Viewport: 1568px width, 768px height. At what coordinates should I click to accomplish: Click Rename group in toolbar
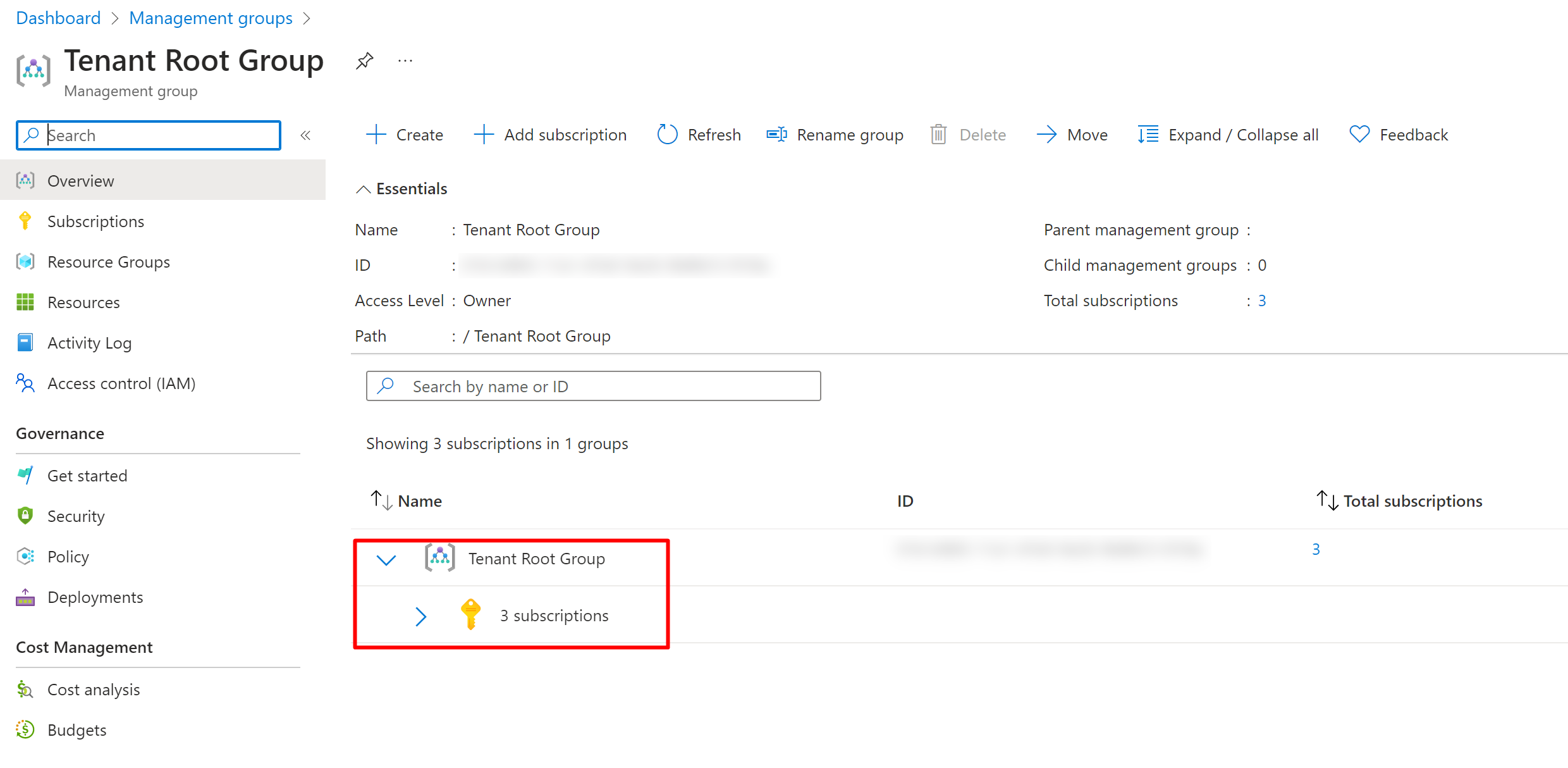tap(835, 135)
